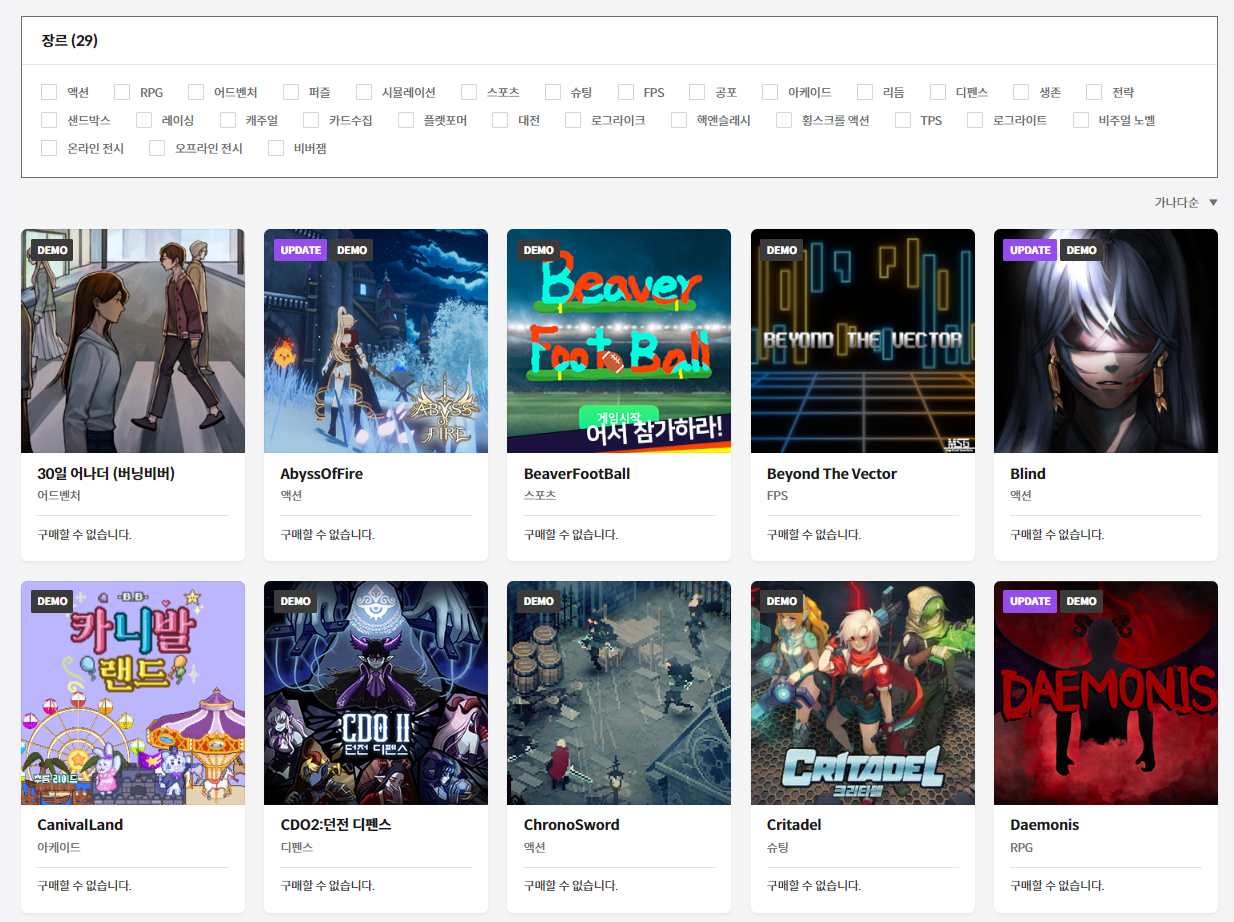
Task: Enable the RPG genre filter checkbox
Action: pos(122,92)
